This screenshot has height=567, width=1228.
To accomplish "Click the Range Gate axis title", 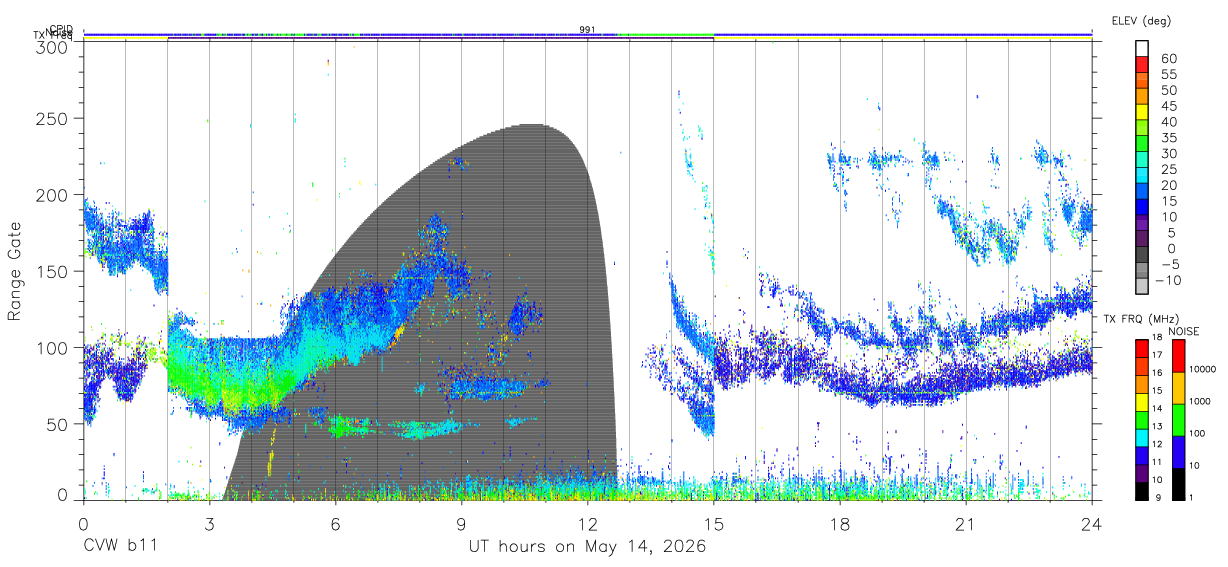I will click(16, 271).
